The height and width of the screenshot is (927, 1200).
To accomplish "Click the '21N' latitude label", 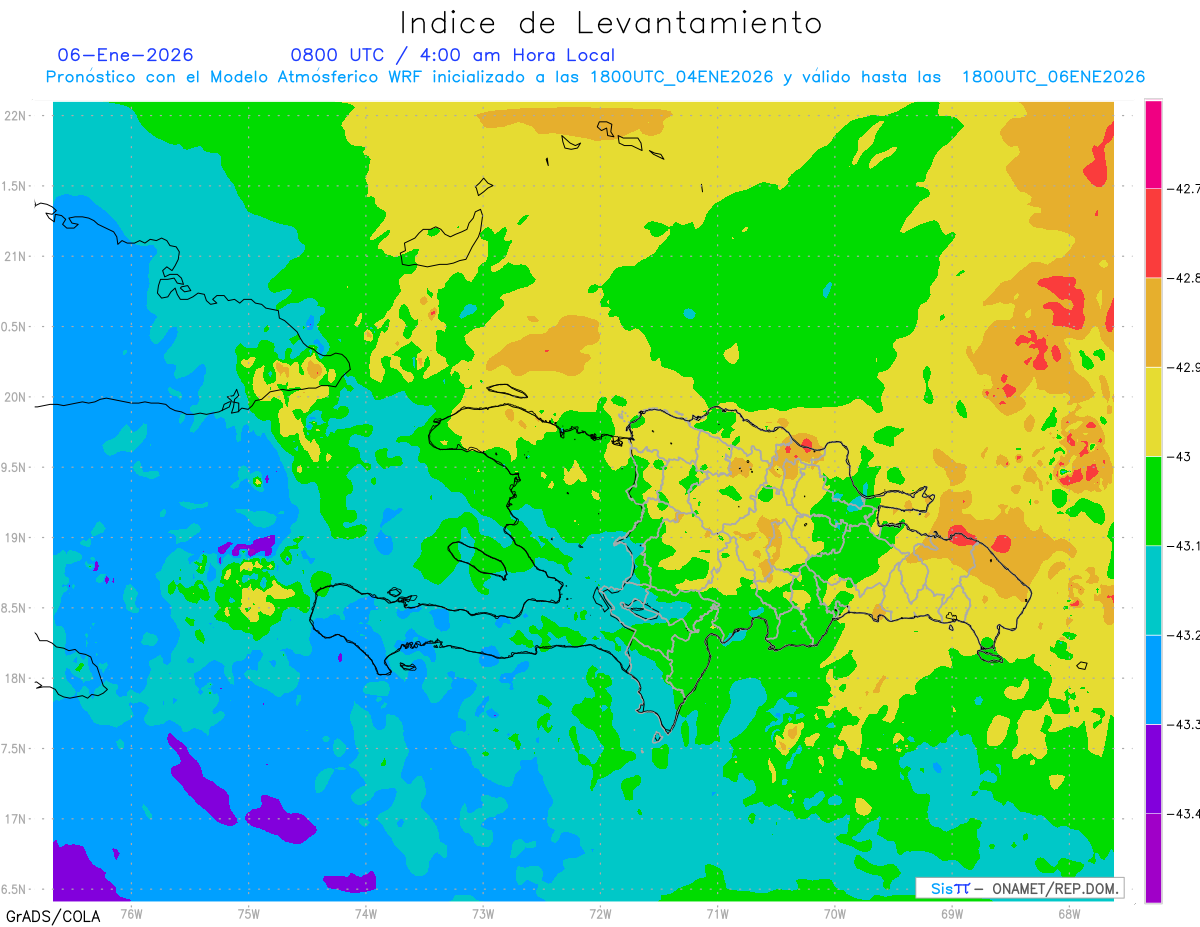I will click(14, 256).
